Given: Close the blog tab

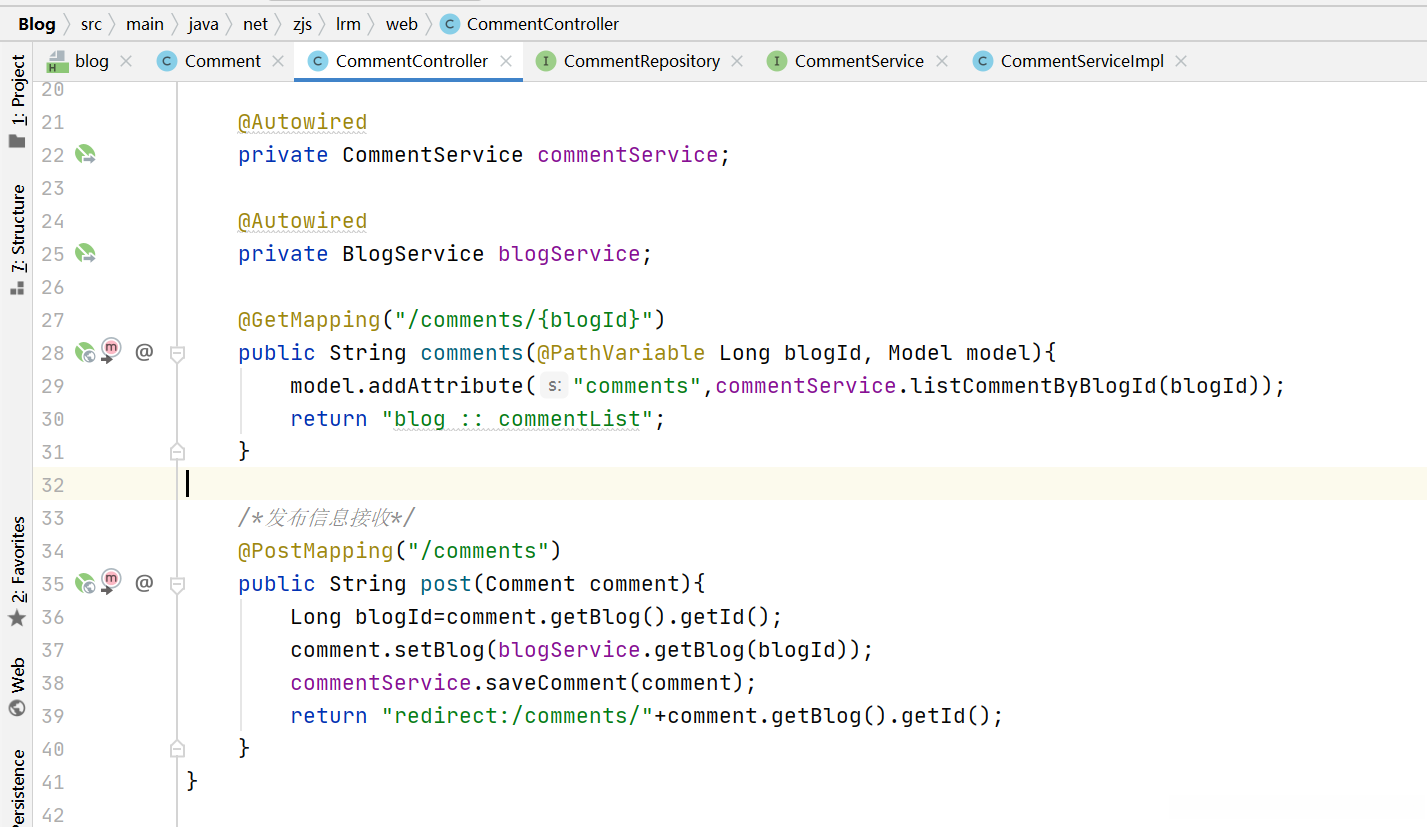Looking at the screenshot, I should pyautogui.click(x=126, y=61).
